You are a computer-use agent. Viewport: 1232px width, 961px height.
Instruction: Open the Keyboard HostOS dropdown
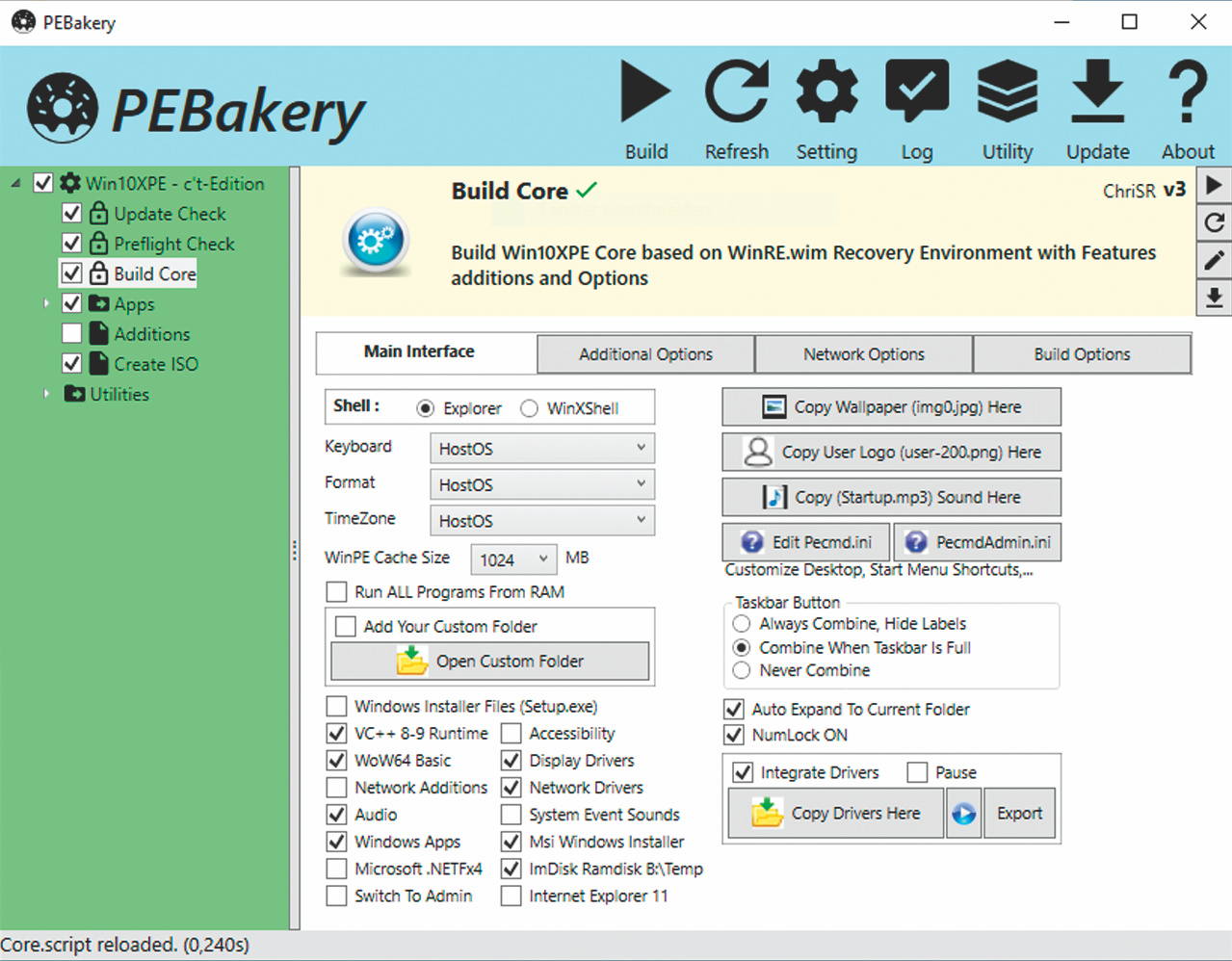point(542,449)
